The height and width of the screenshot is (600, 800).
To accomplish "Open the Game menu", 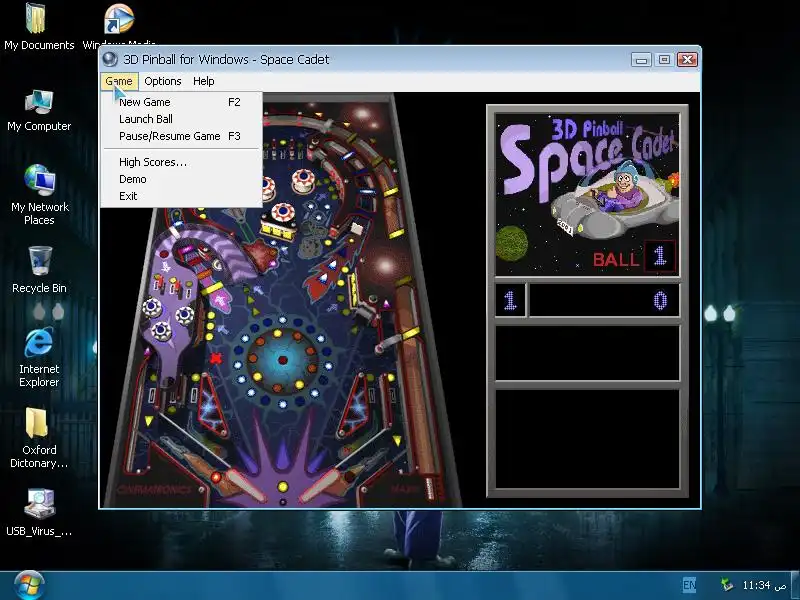I will [119, 81].
